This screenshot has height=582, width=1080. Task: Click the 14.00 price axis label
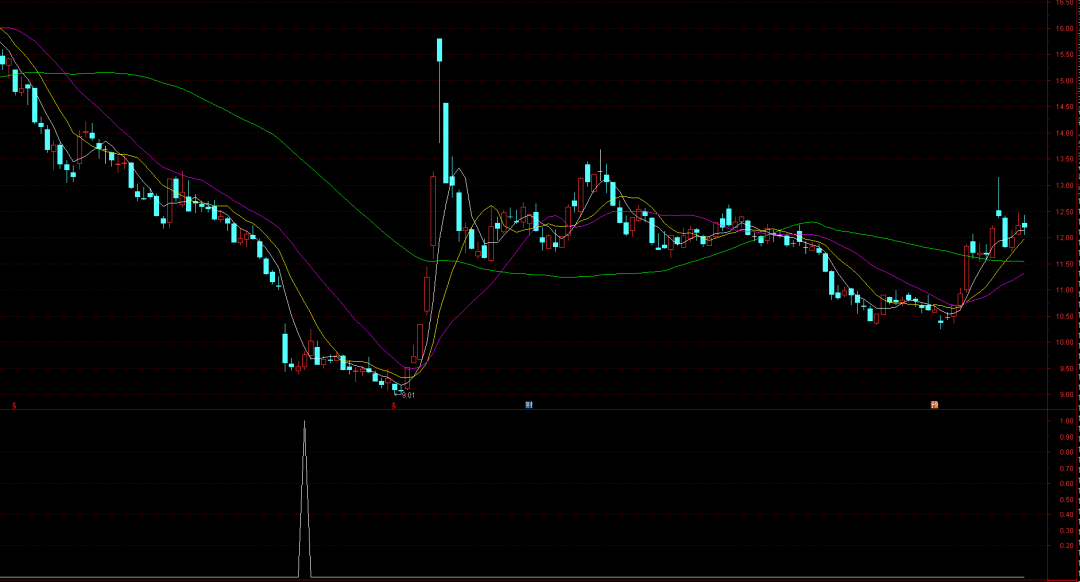click(x=1064, y=134)
